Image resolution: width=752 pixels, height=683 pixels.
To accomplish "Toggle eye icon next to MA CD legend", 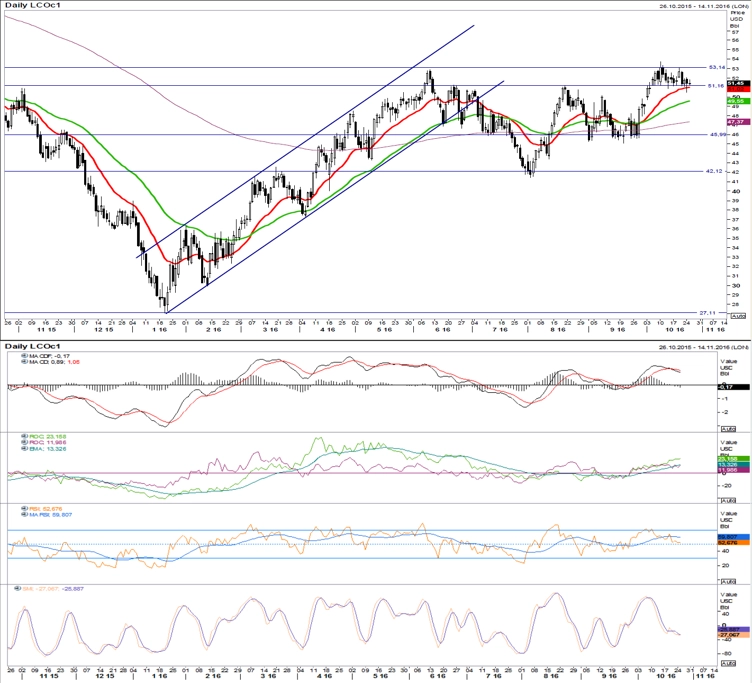I will coord(24,362).
